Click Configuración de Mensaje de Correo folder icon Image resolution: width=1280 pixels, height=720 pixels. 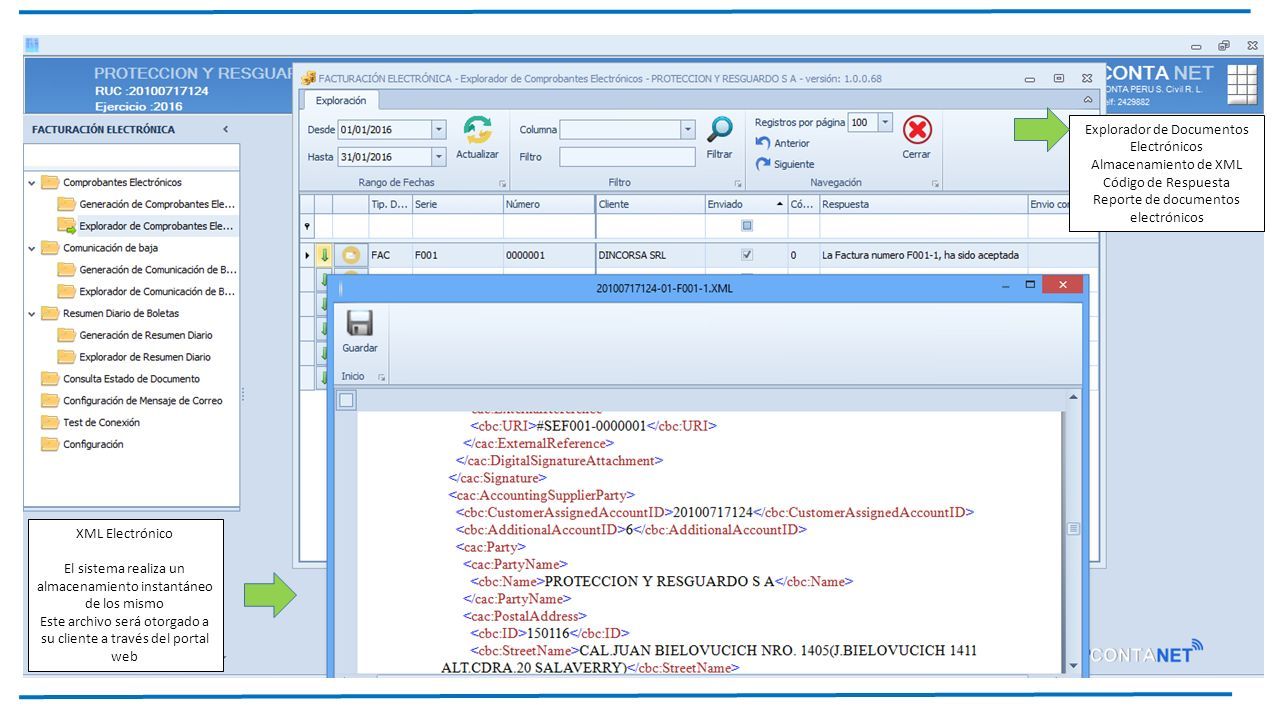(x=49, y=401)
